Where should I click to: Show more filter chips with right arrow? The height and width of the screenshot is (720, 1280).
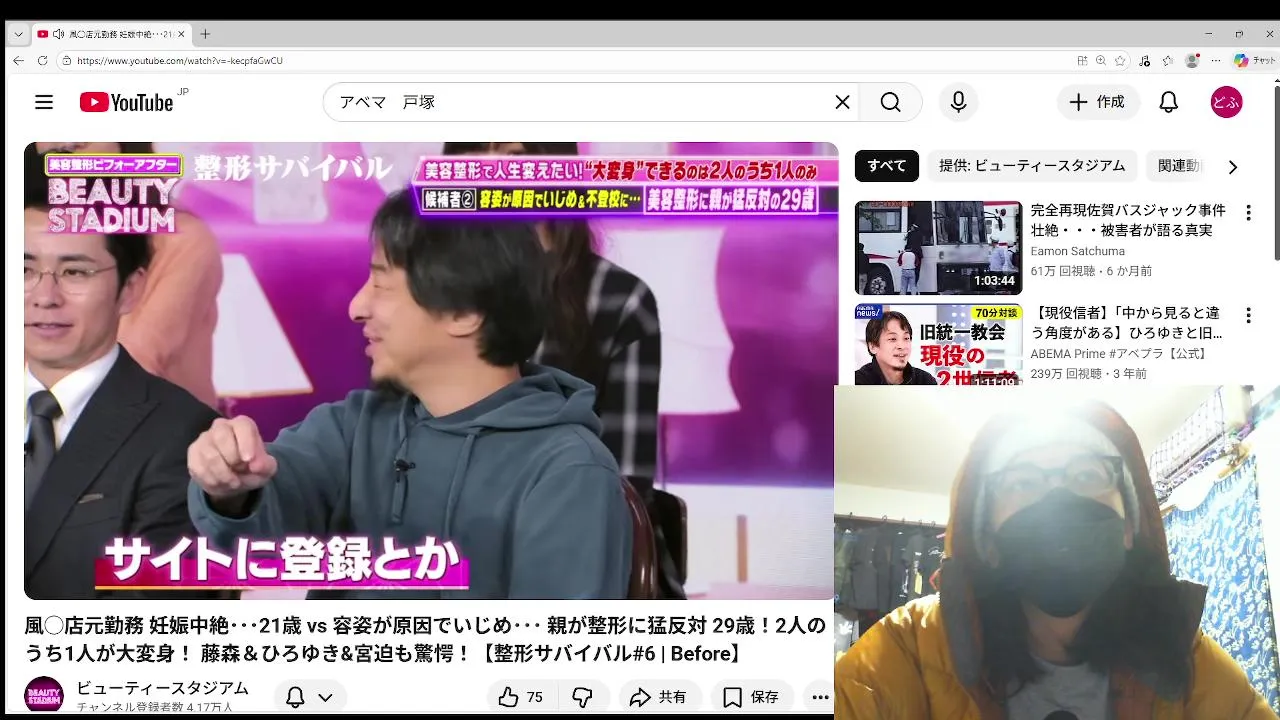[1232, 167]
